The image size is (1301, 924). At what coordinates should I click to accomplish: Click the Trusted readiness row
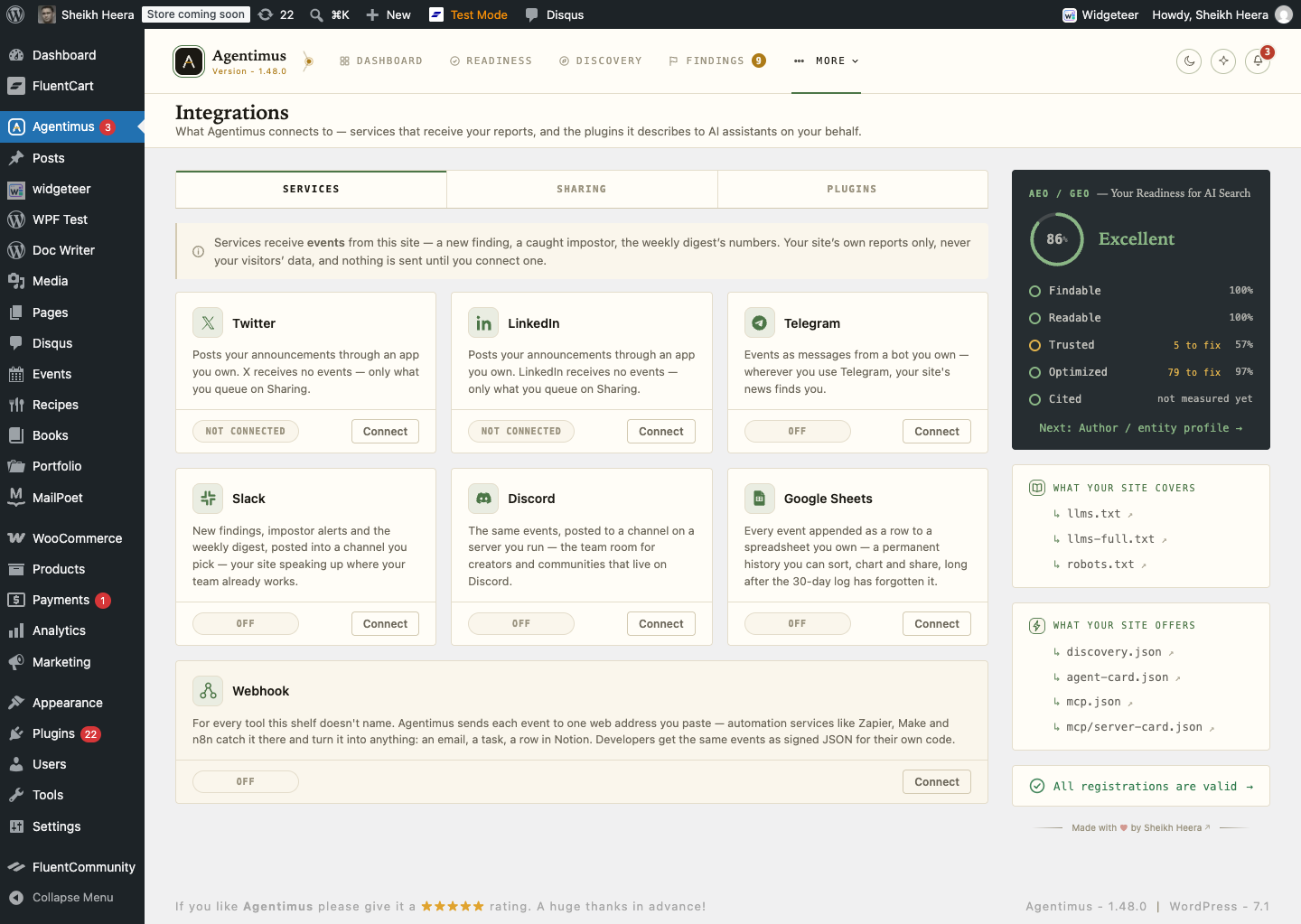tap(1141, 345)
